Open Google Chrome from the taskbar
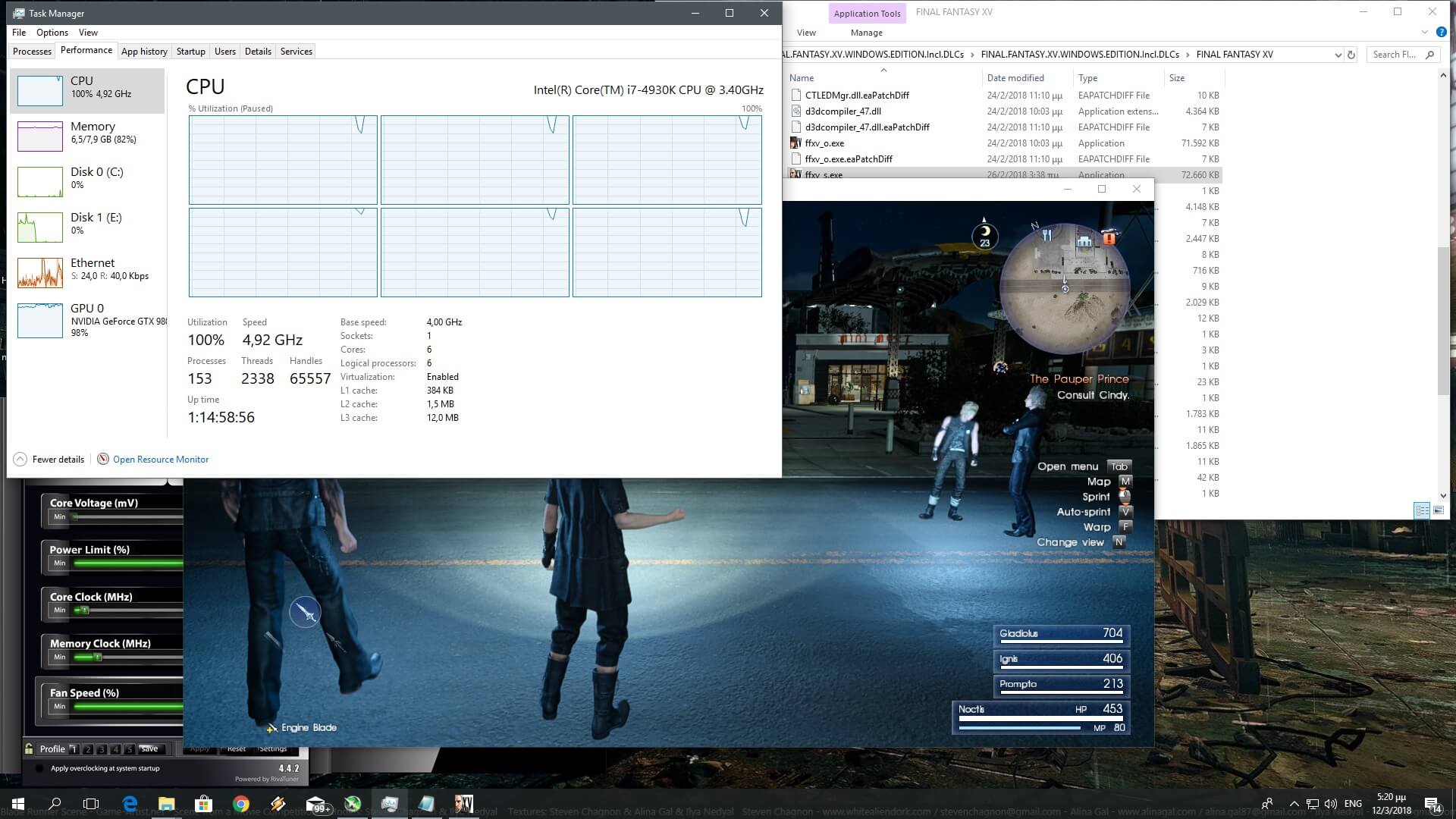 point(241,804)
